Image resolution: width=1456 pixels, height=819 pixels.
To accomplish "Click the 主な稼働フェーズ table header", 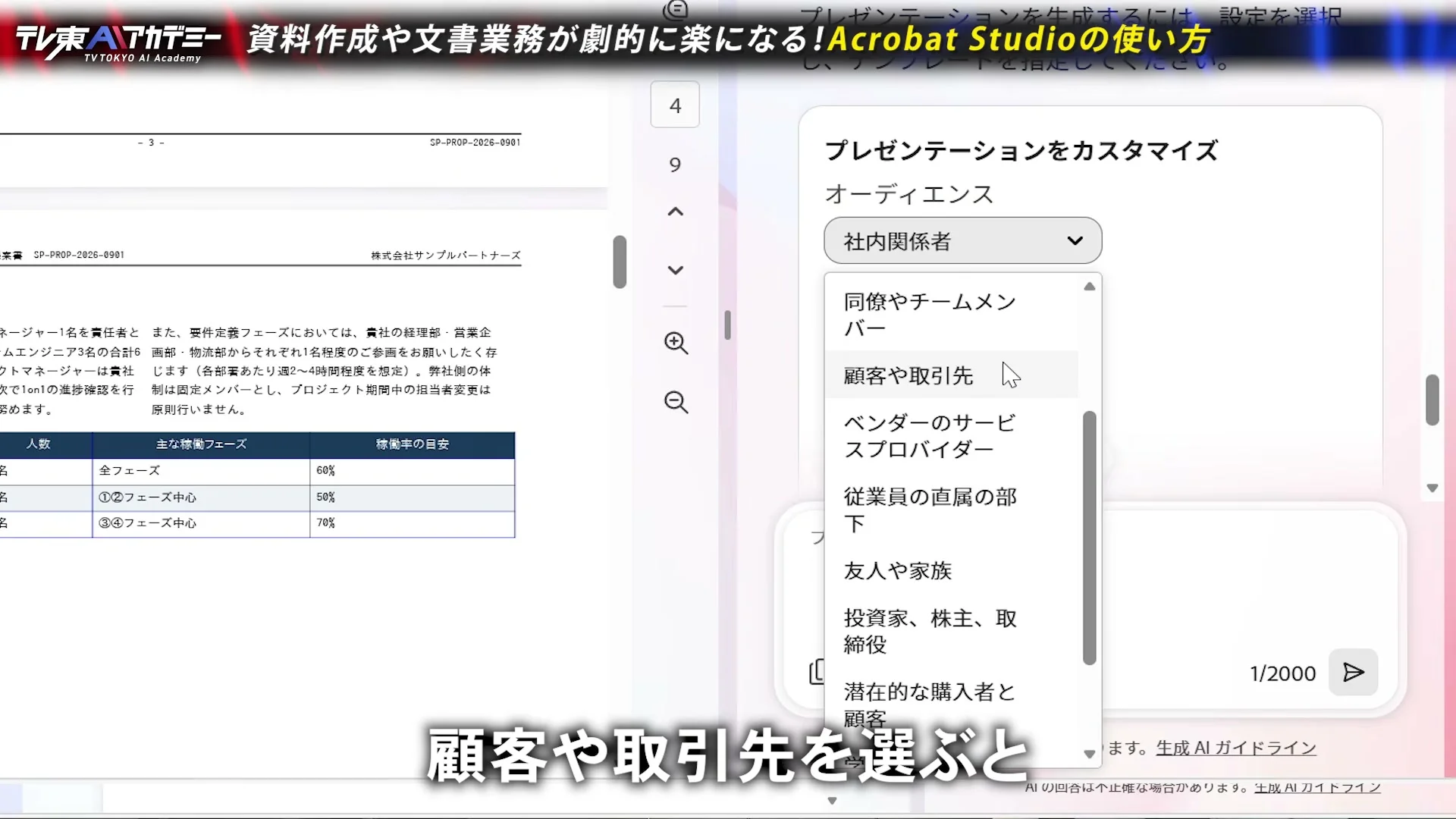I will [201, 444].
